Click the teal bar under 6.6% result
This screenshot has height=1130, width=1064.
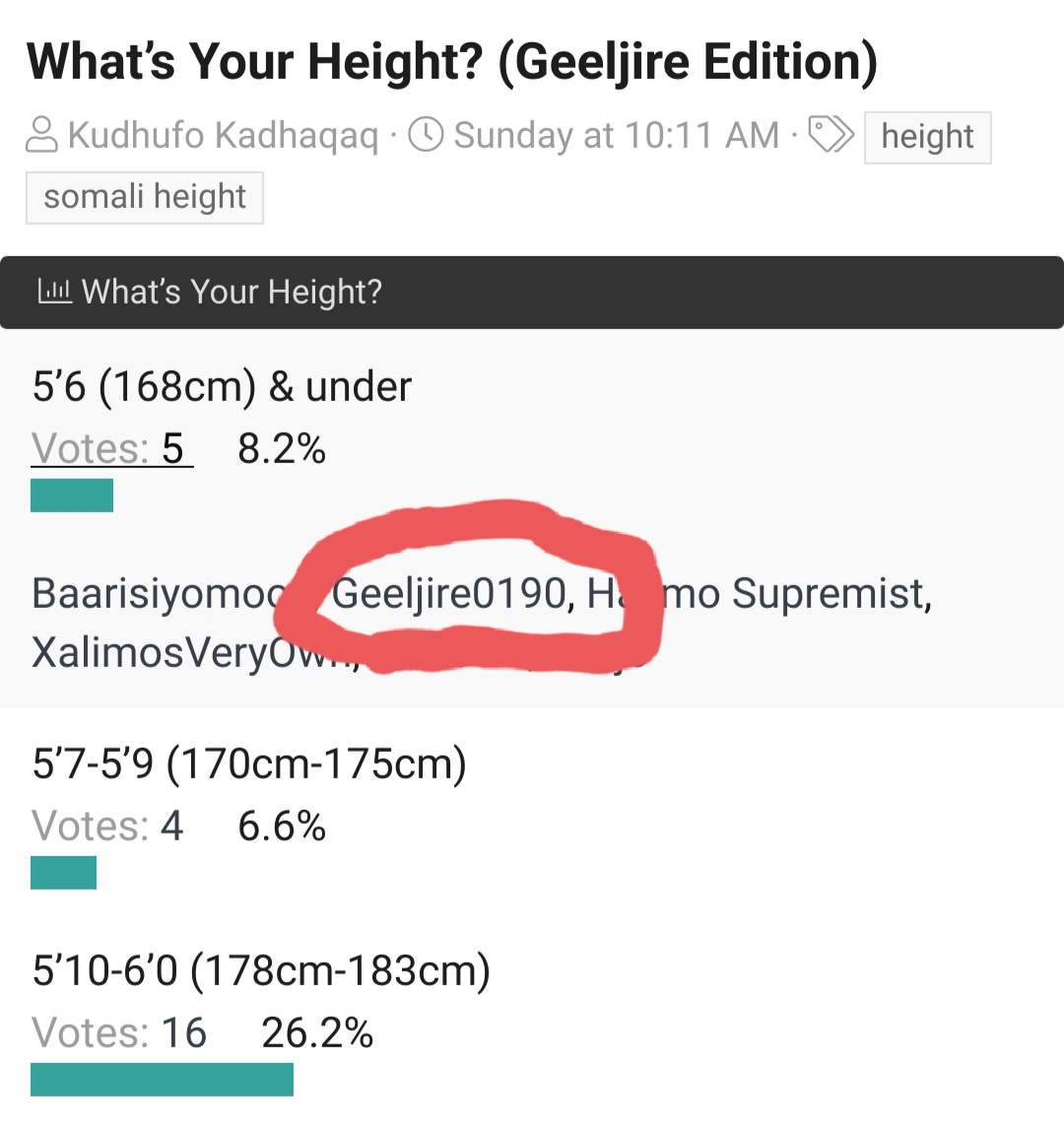[63, 873]
